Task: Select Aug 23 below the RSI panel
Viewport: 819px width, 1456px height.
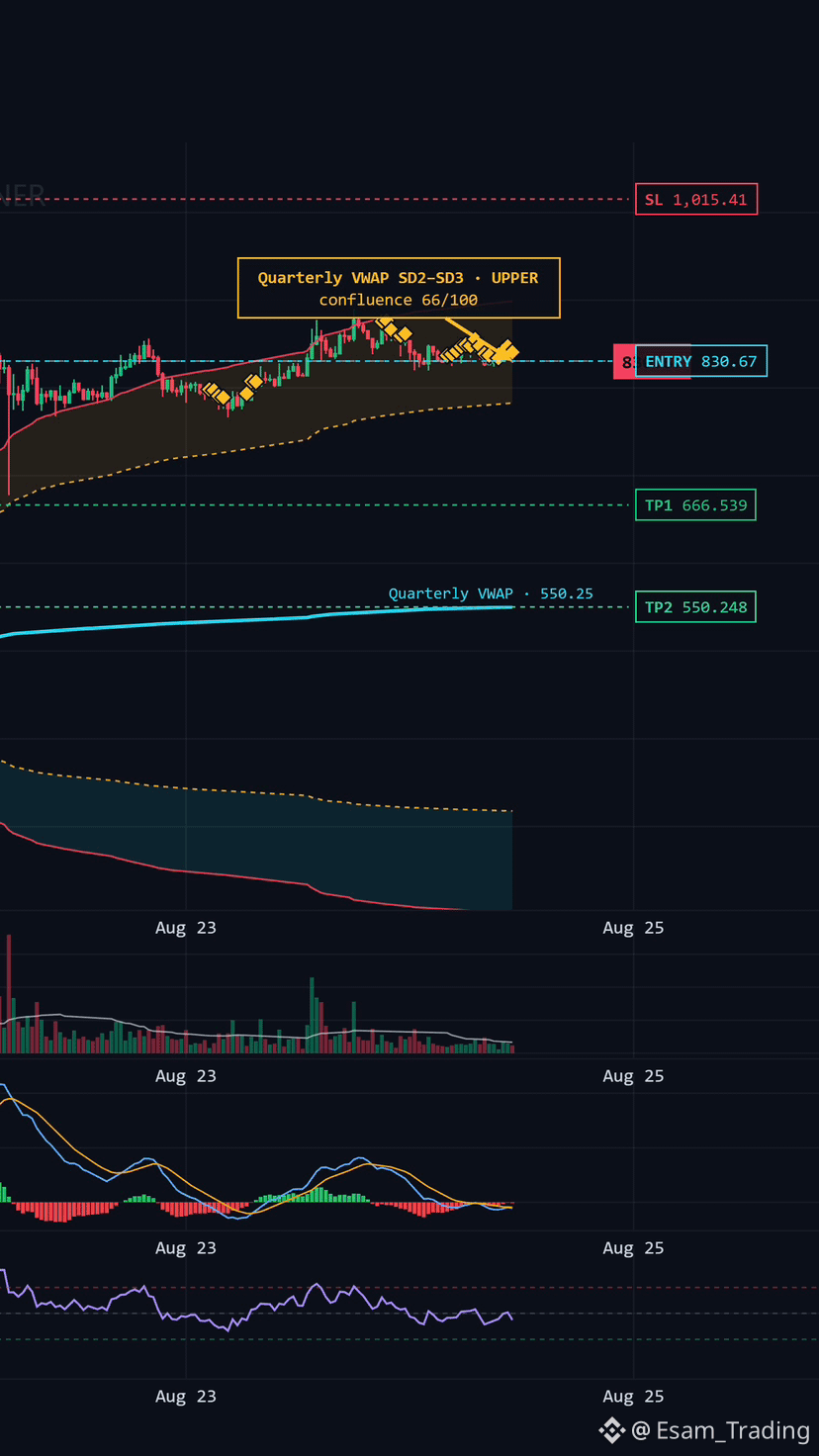Action: pyautogui.click(x=186, y=1397)
